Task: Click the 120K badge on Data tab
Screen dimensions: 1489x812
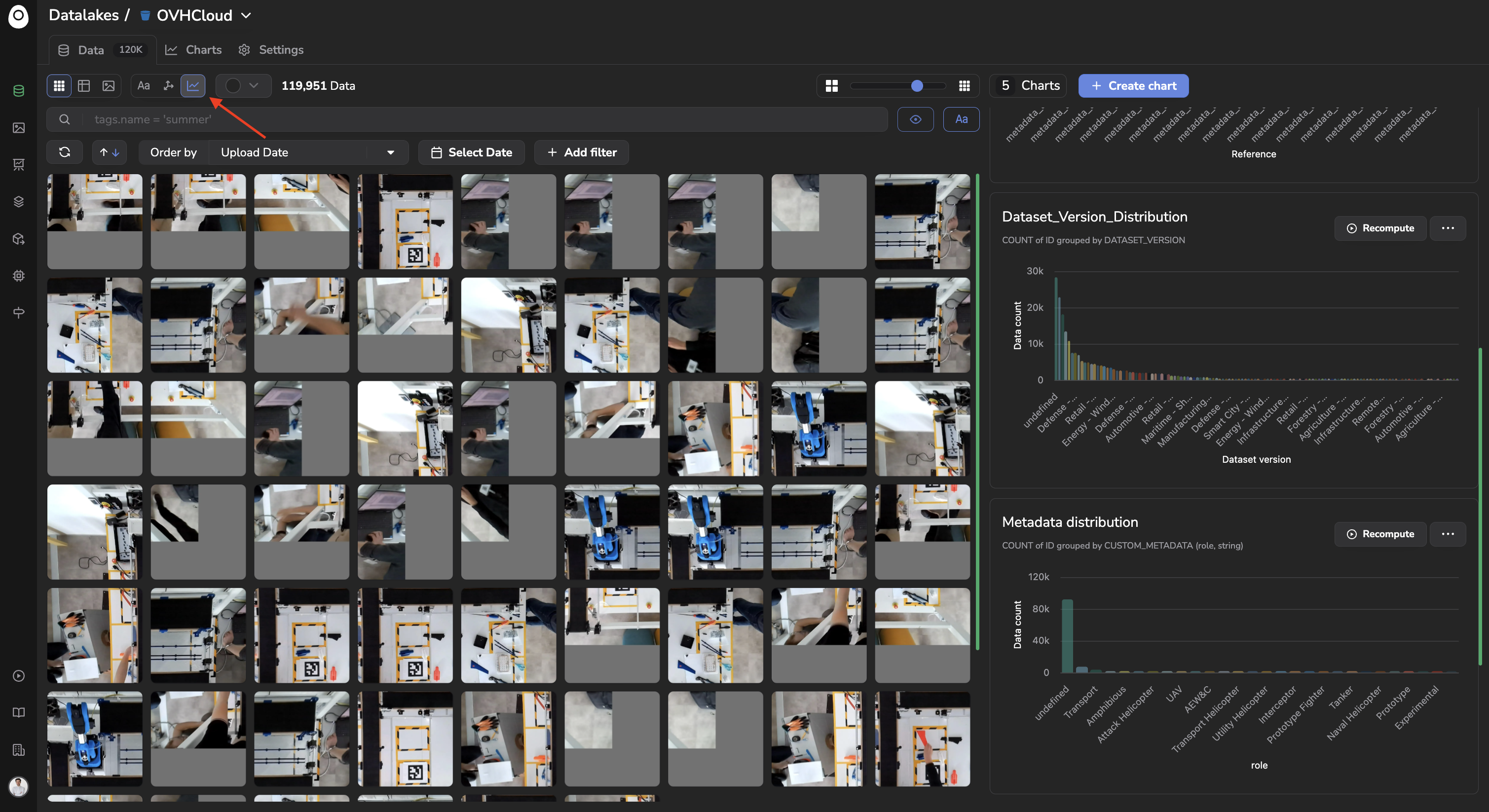Action: click(131, 50)
